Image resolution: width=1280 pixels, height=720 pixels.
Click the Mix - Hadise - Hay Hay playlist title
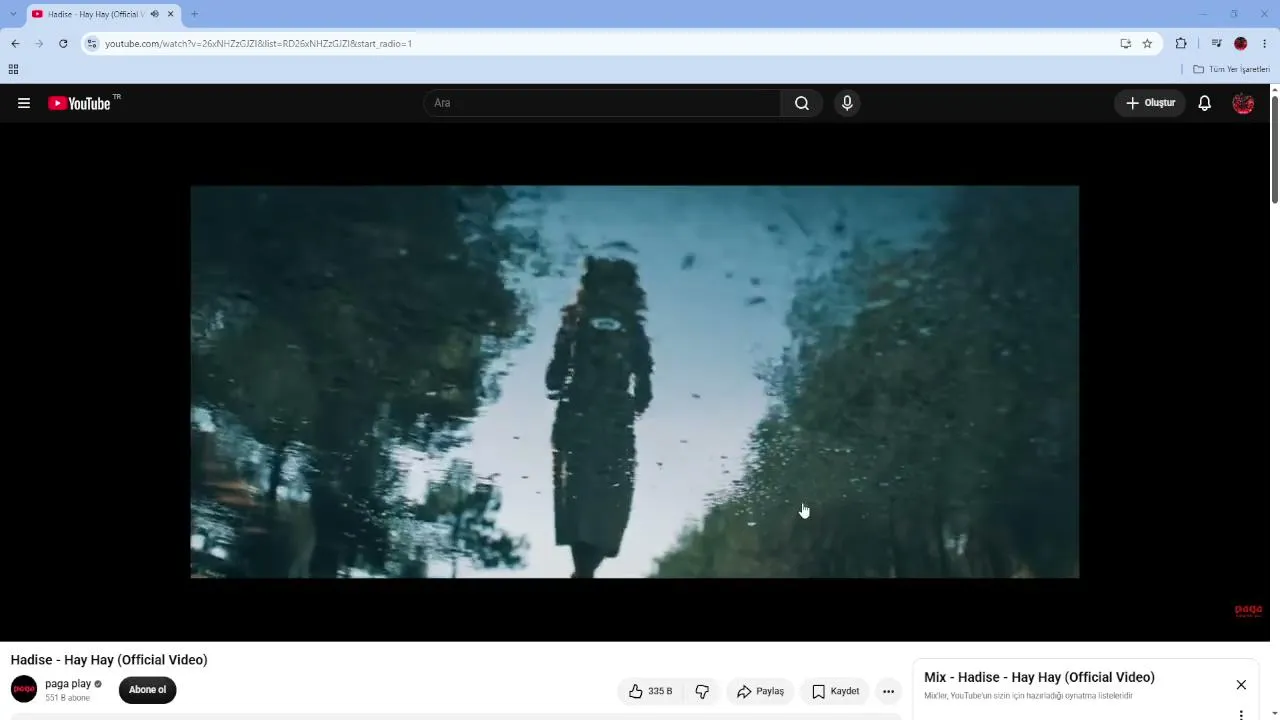1039,678
